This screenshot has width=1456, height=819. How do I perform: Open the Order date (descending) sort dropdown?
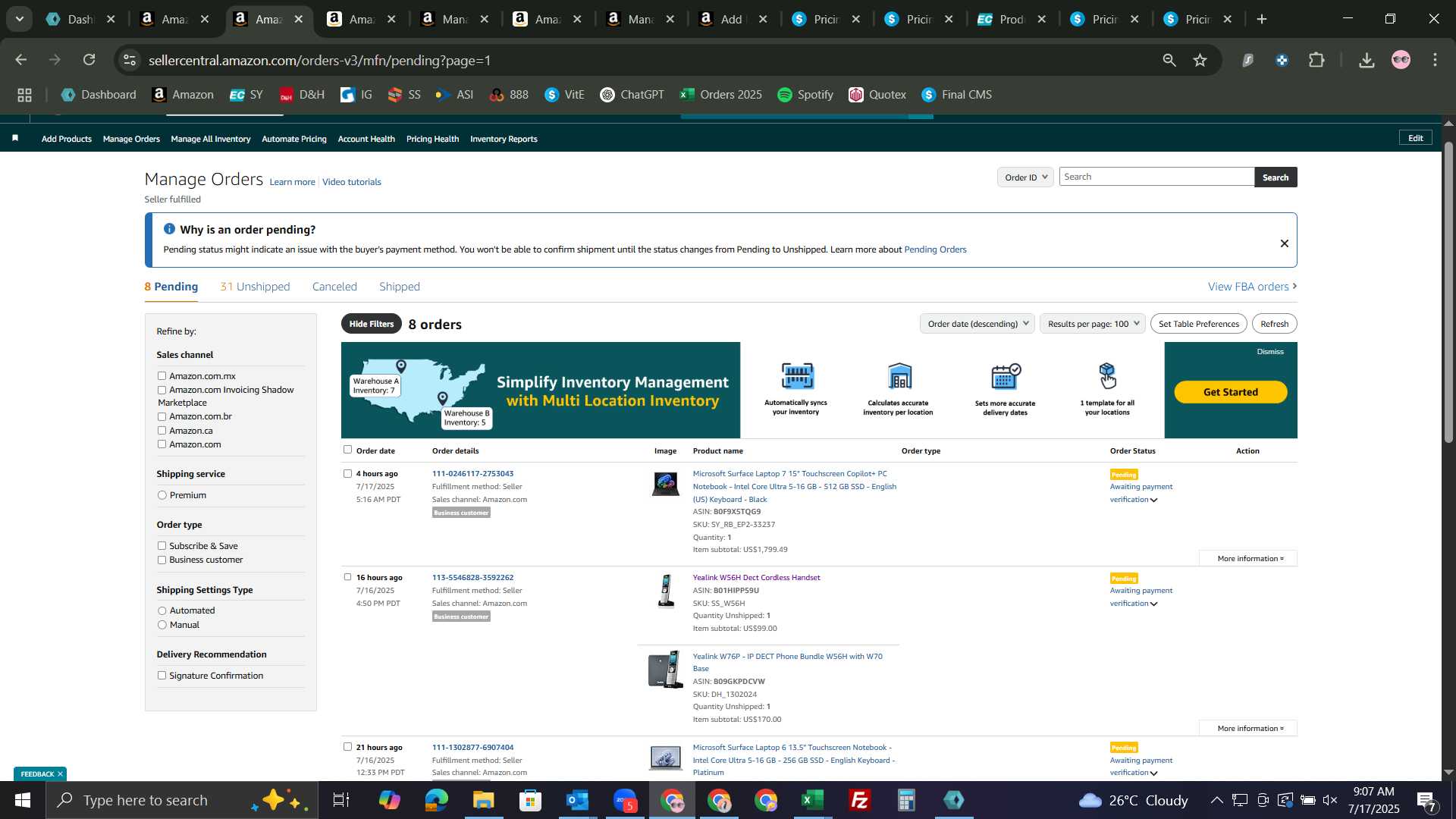(978, 324)
